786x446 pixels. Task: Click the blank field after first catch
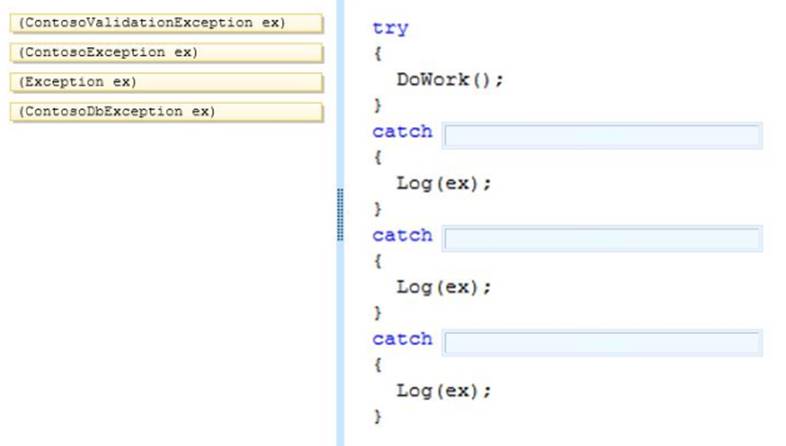(x=601, y=135)
